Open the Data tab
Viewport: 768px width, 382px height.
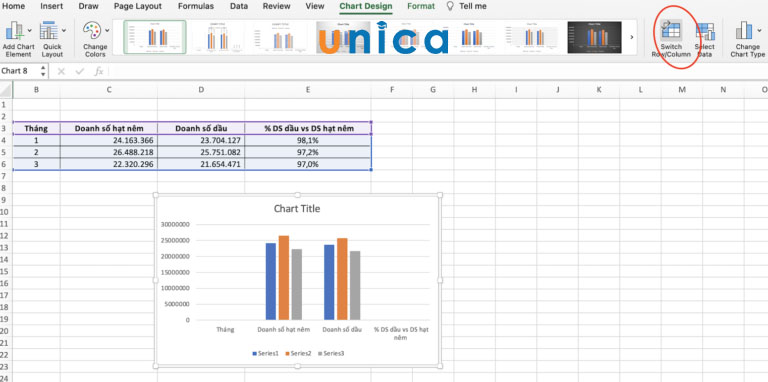coord(239,6)
